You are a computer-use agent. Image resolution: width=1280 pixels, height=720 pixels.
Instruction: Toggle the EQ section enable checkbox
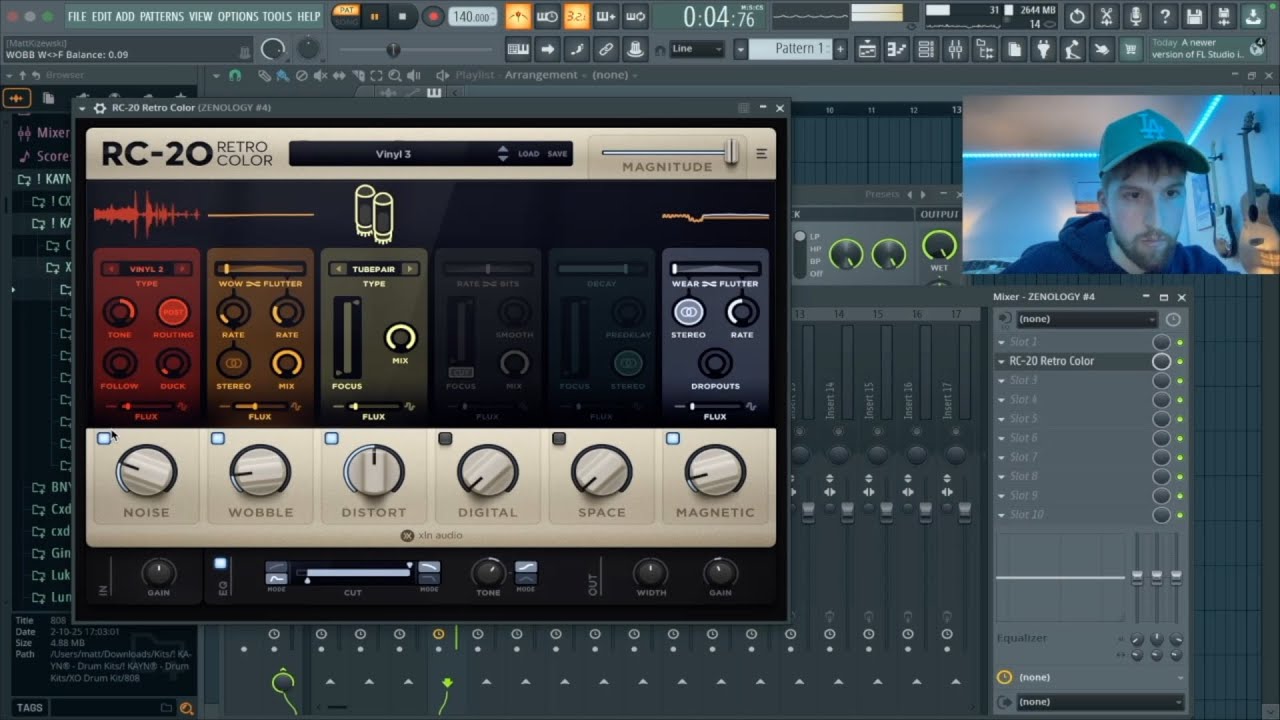click(x=221, y=564)
